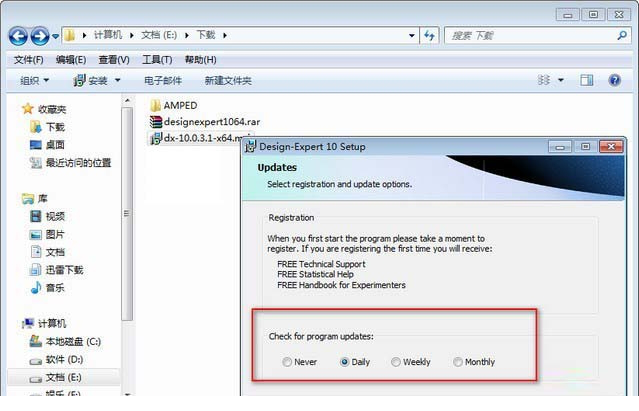Open the 编辑(E) menu
639x411 pixels.
coord(71,60)
